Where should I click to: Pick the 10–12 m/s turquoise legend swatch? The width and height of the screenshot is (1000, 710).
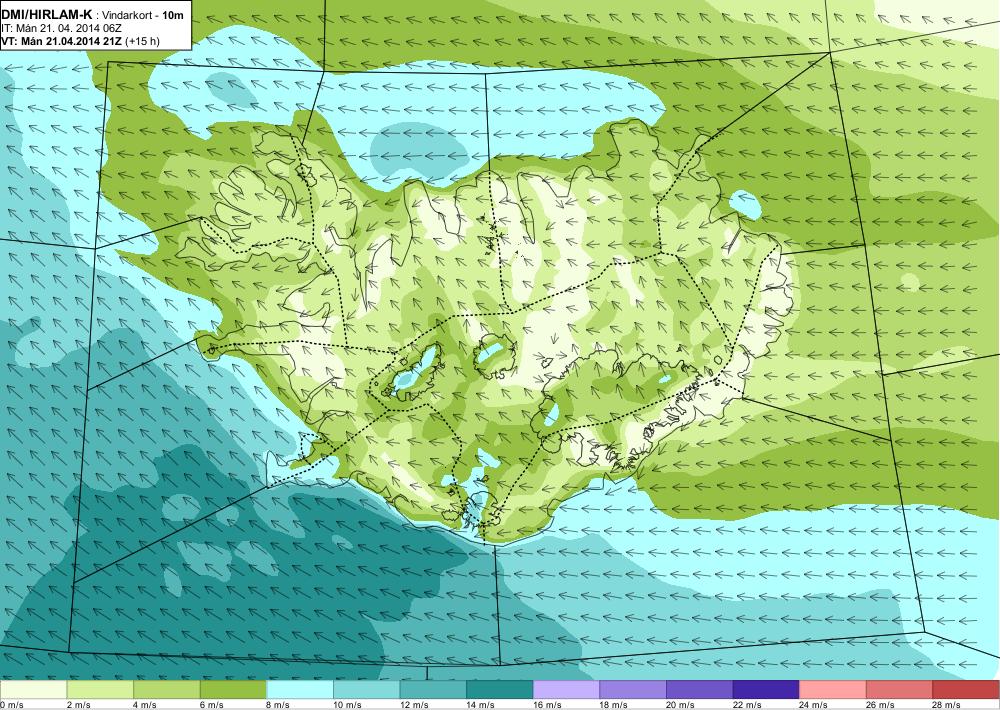coord(367,690)
